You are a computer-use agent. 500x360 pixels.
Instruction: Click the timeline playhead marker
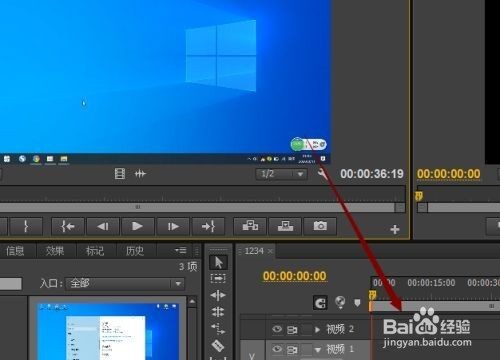[372, 295]
